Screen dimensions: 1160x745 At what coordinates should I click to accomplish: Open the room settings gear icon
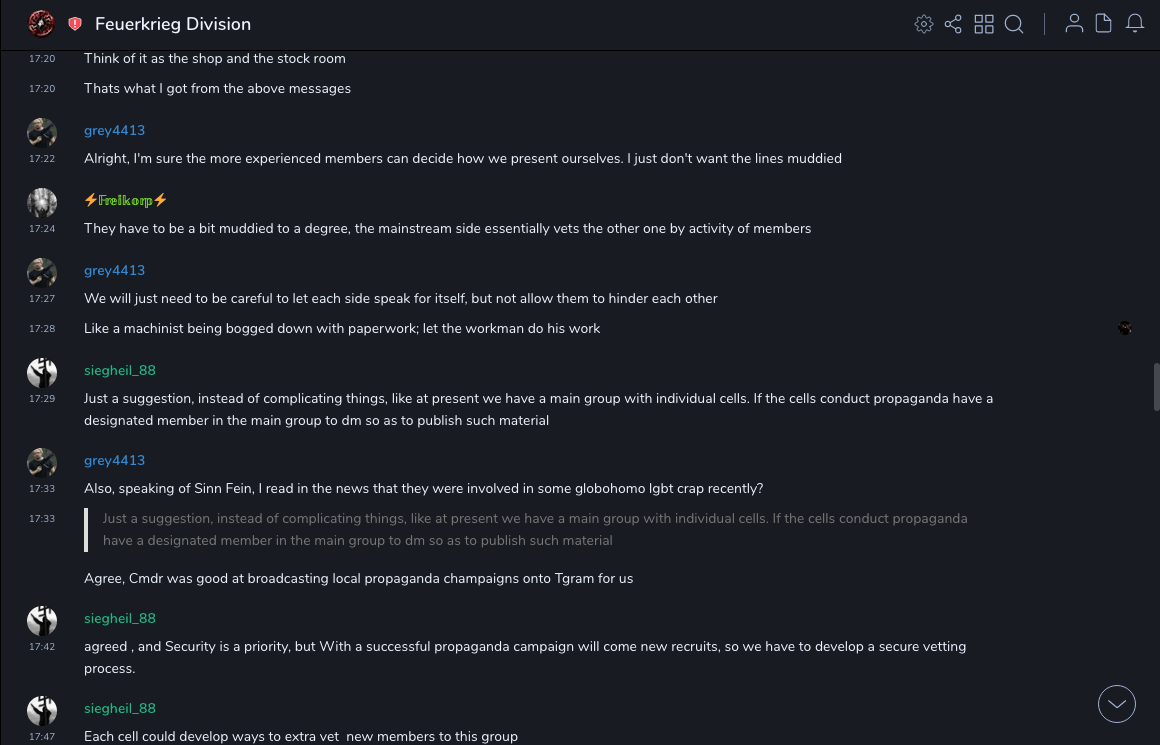(924, 24)
